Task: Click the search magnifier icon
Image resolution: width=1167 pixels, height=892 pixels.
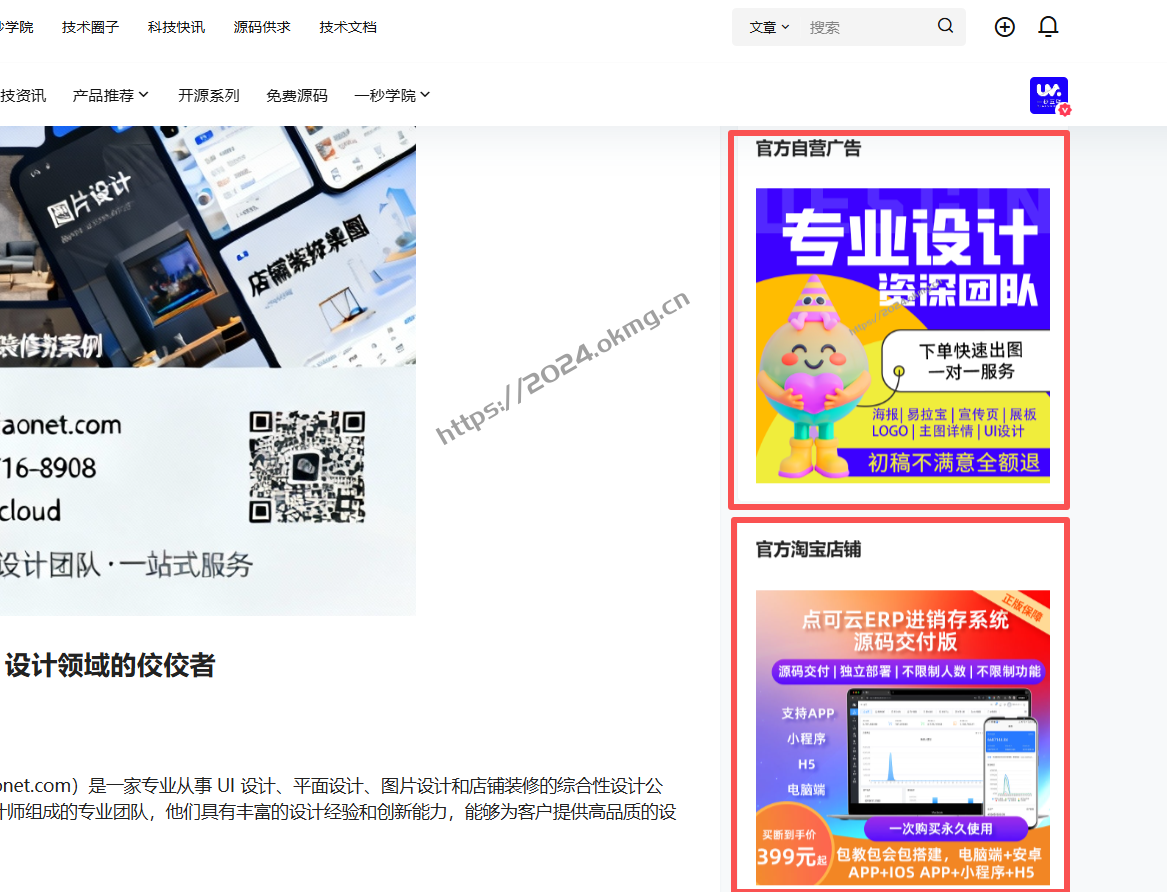Action: pos(944,26)
